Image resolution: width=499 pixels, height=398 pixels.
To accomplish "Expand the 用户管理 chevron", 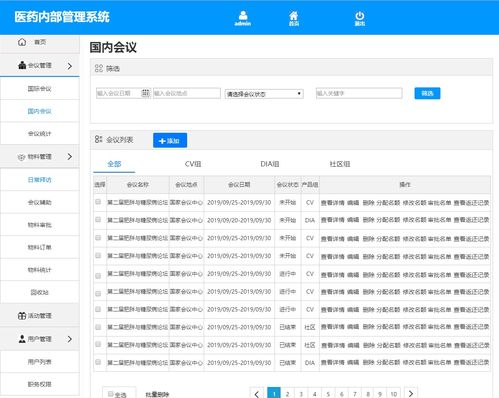I will [x=70, y=339].
